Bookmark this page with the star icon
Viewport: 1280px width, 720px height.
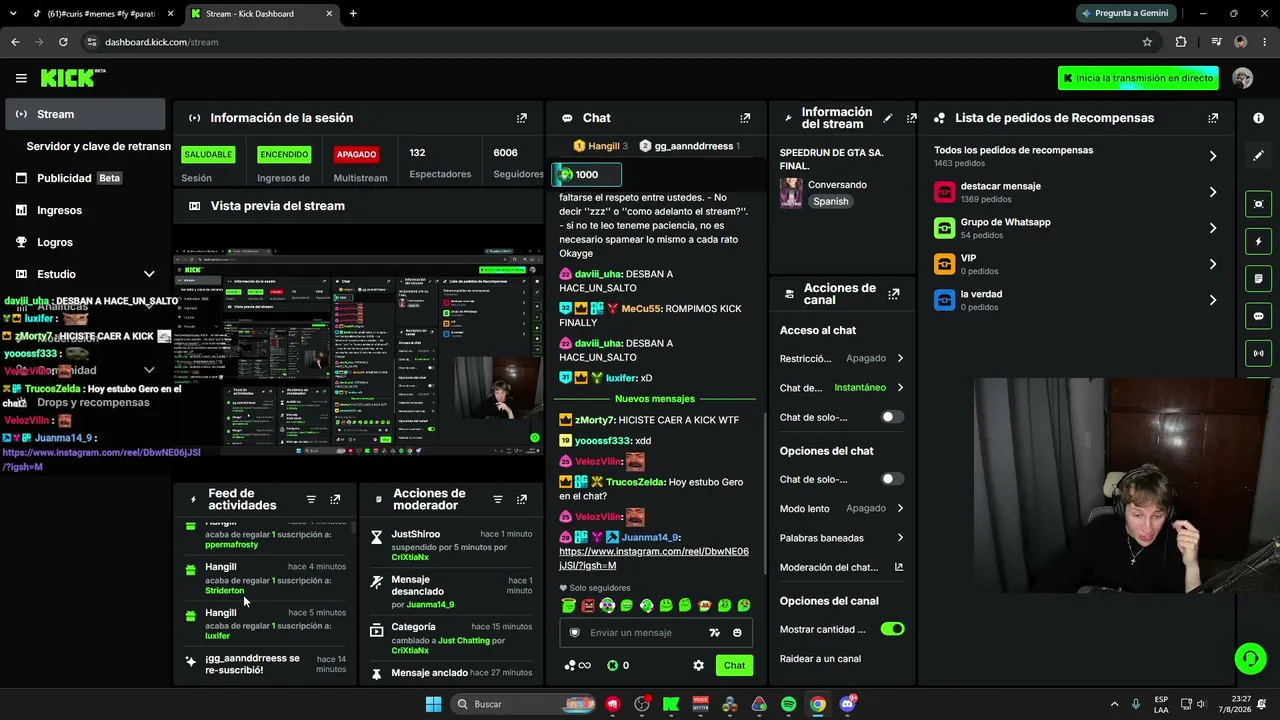1147,42
